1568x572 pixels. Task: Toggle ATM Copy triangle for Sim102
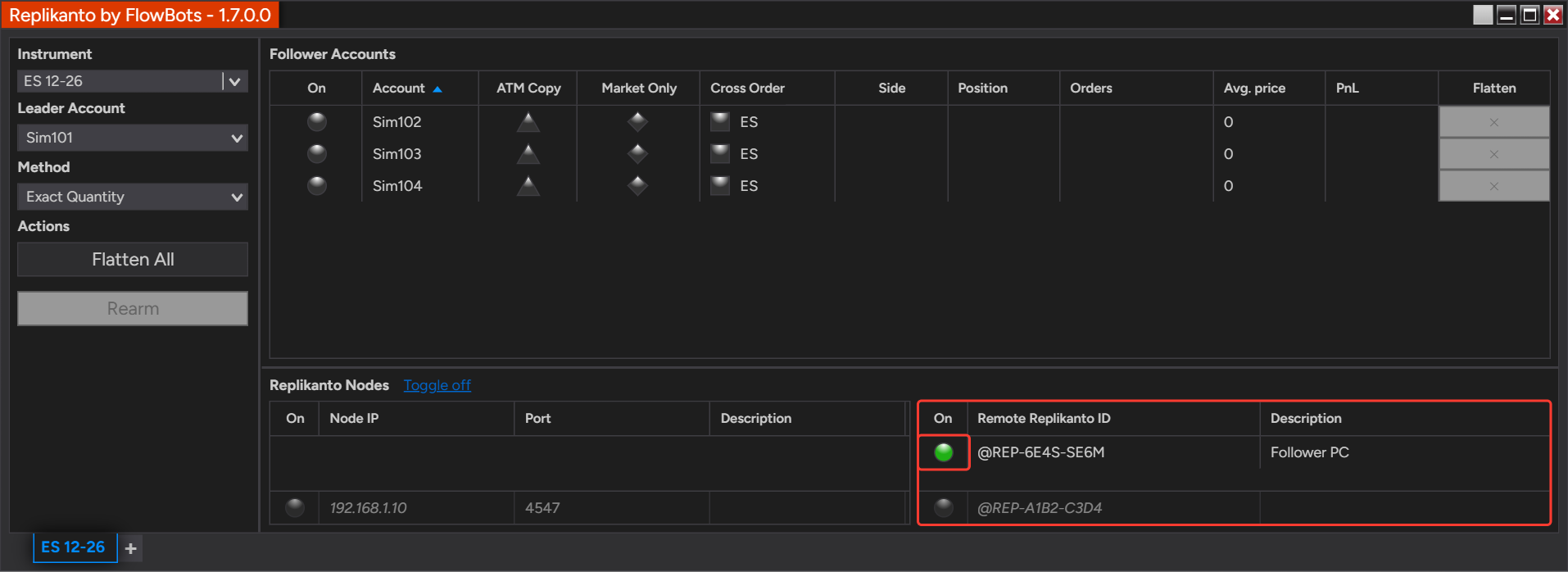click(528, 122)
